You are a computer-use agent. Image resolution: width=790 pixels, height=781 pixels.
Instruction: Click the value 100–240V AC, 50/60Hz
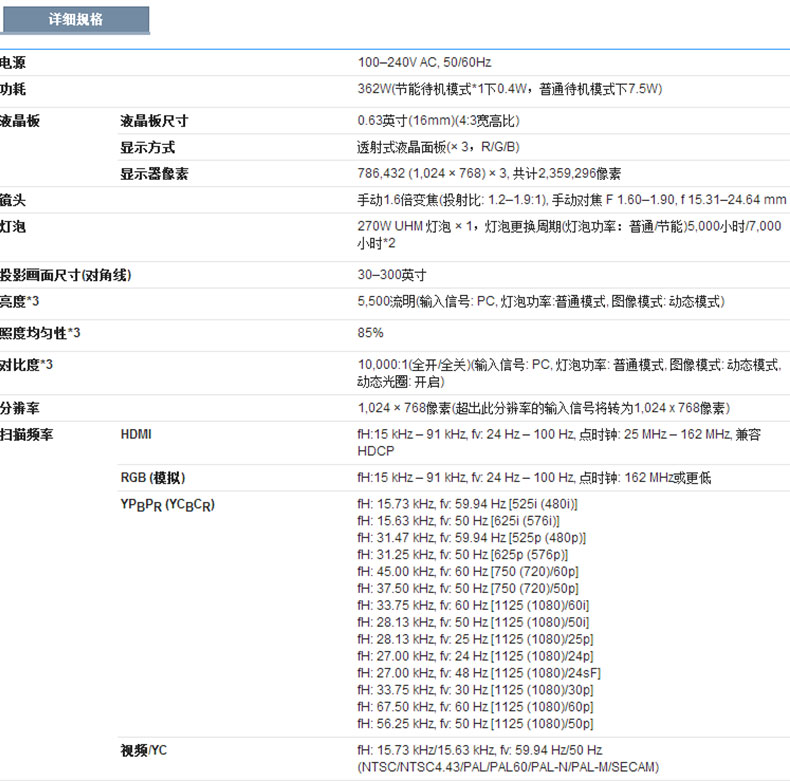point(424,62)
